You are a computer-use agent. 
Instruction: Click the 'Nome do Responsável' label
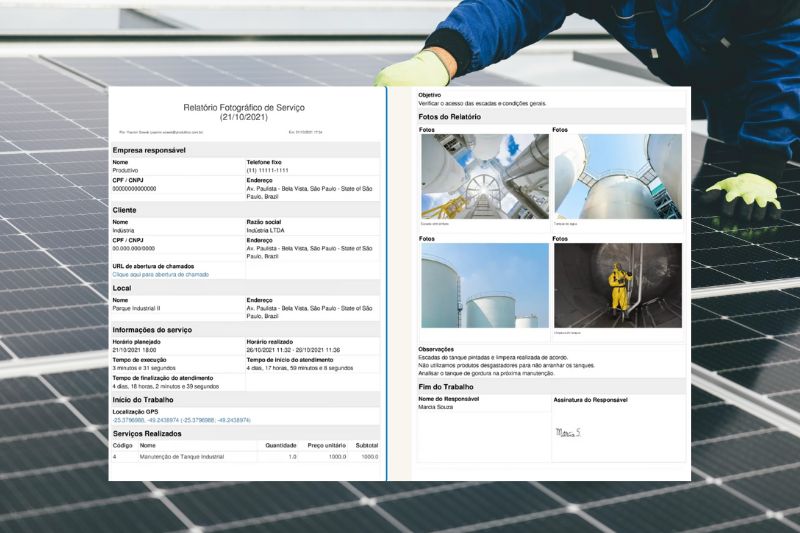[x=448, y=399]
